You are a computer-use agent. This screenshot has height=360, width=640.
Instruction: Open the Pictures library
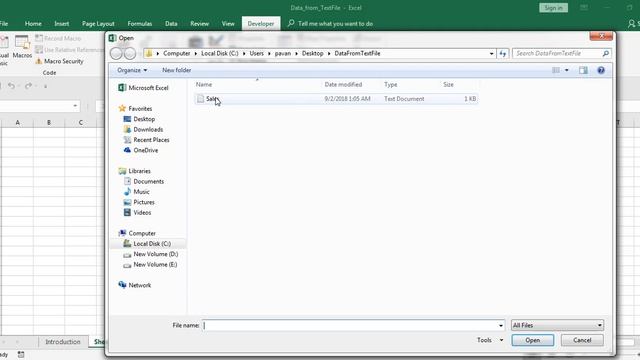click(139, 202)
